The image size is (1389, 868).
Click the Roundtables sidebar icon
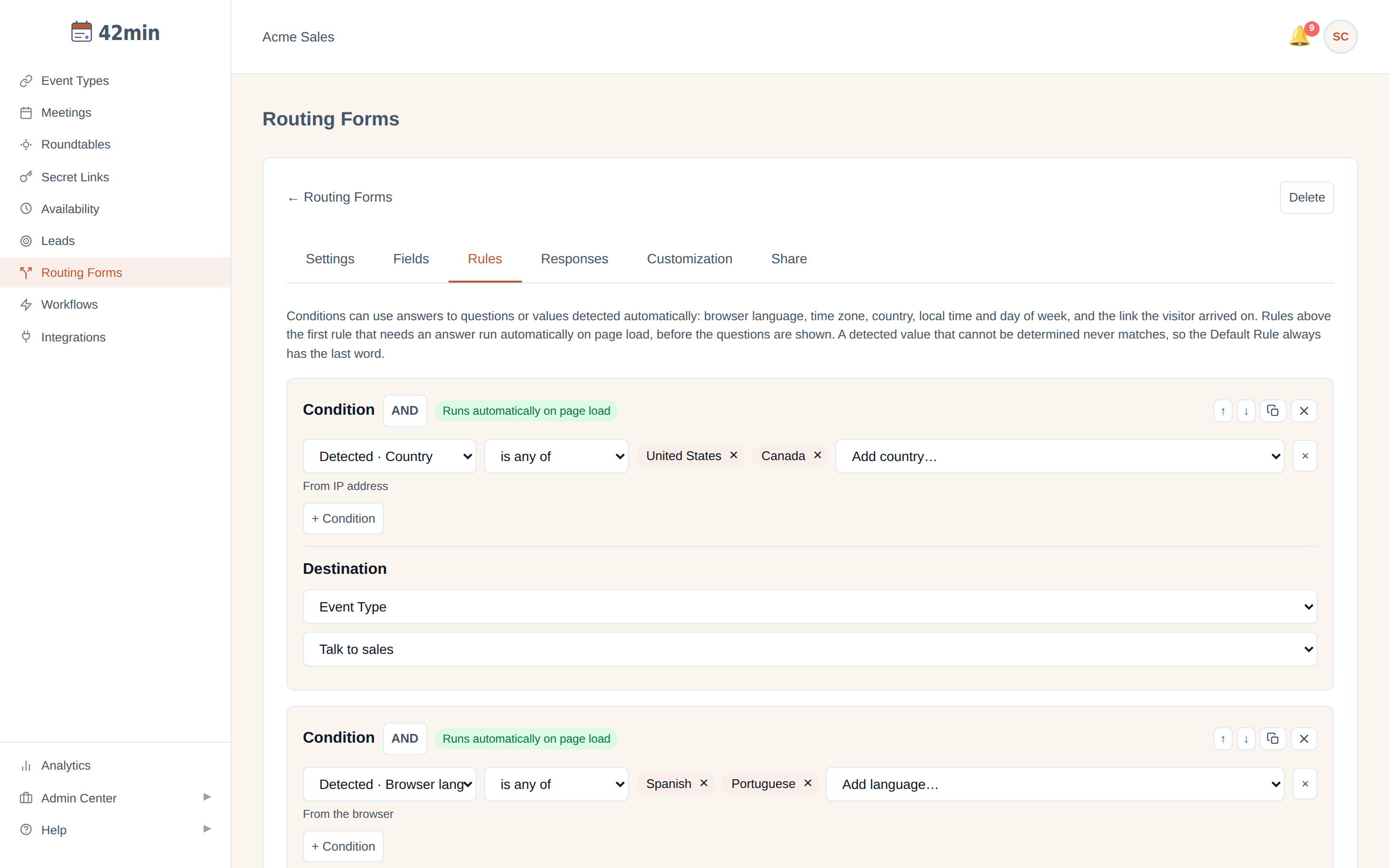[x=26, y=145]
